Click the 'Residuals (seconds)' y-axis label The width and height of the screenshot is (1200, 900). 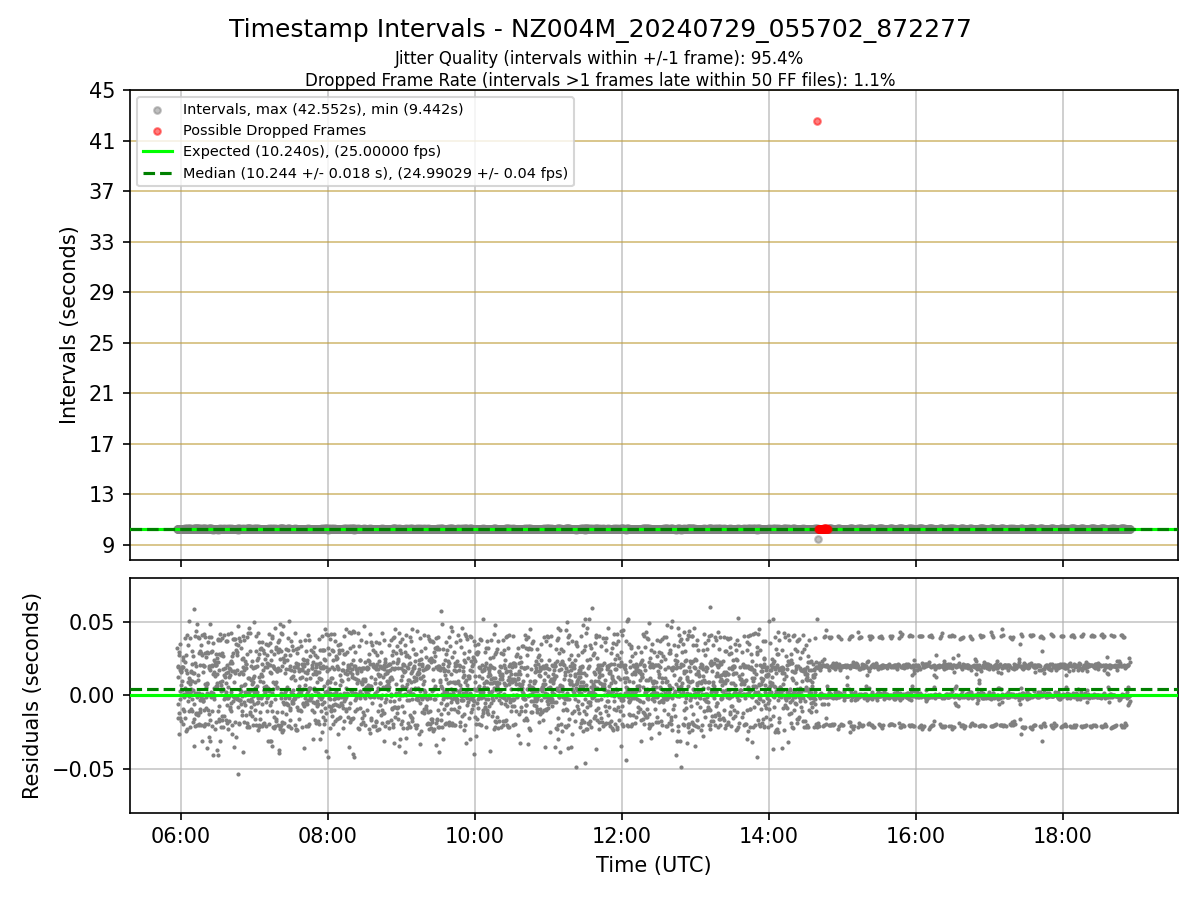point(32,696)
